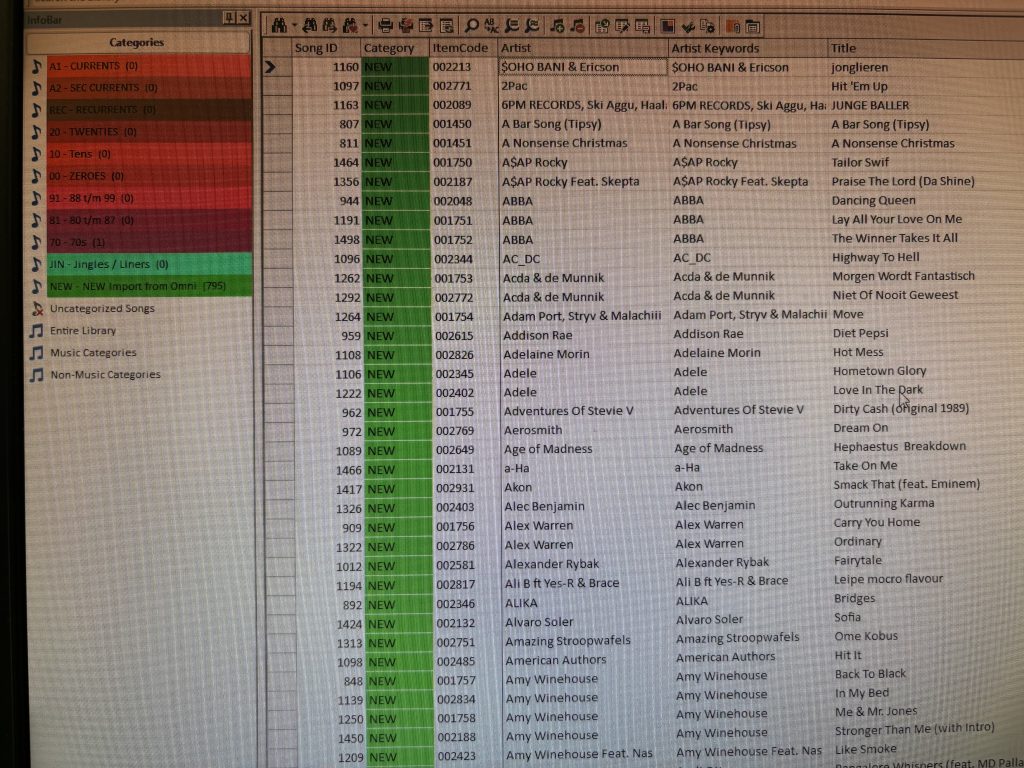Select title 'Dancing Queen'
Viewport: 1024px width, 768px height.
pos(873,200)
